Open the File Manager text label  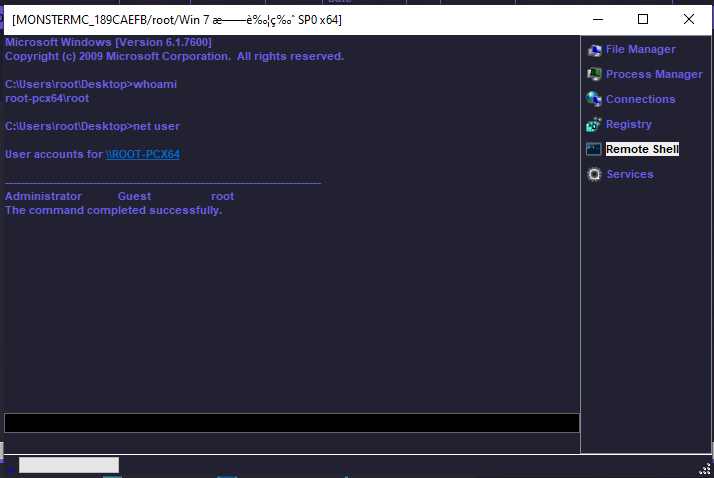(640, 50)
